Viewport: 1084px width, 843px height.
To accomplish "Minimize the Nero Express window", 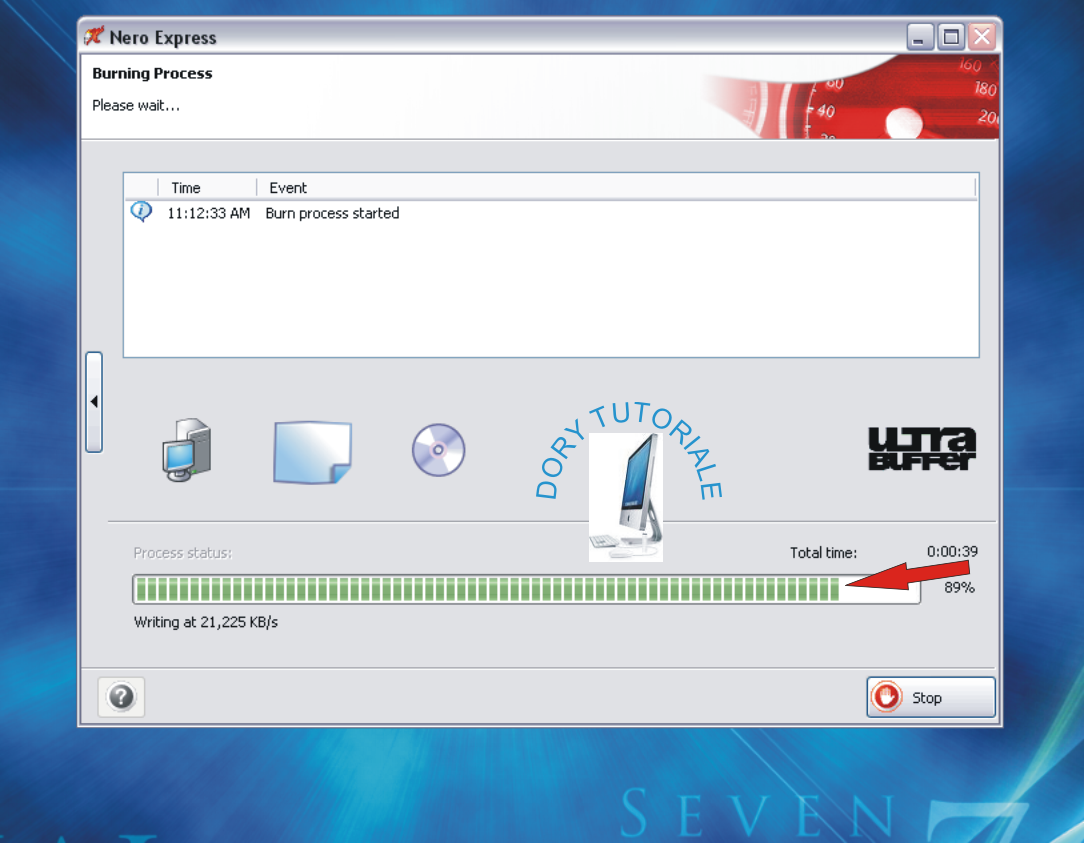I will (919, 37).
